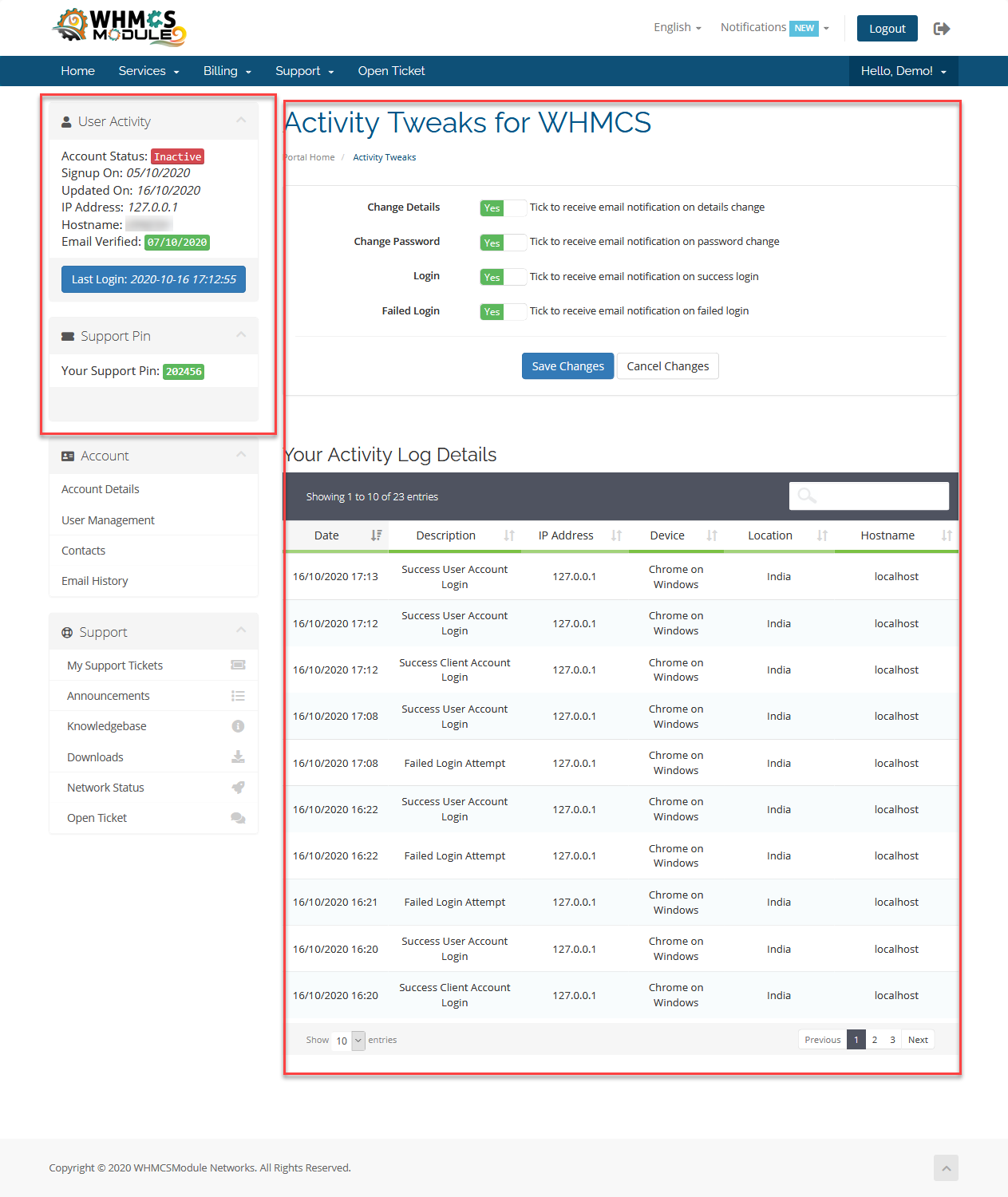Screen dimensions: 1008x1197
Task: Click the WHMCS Modules logo
Action: (120, 26)
